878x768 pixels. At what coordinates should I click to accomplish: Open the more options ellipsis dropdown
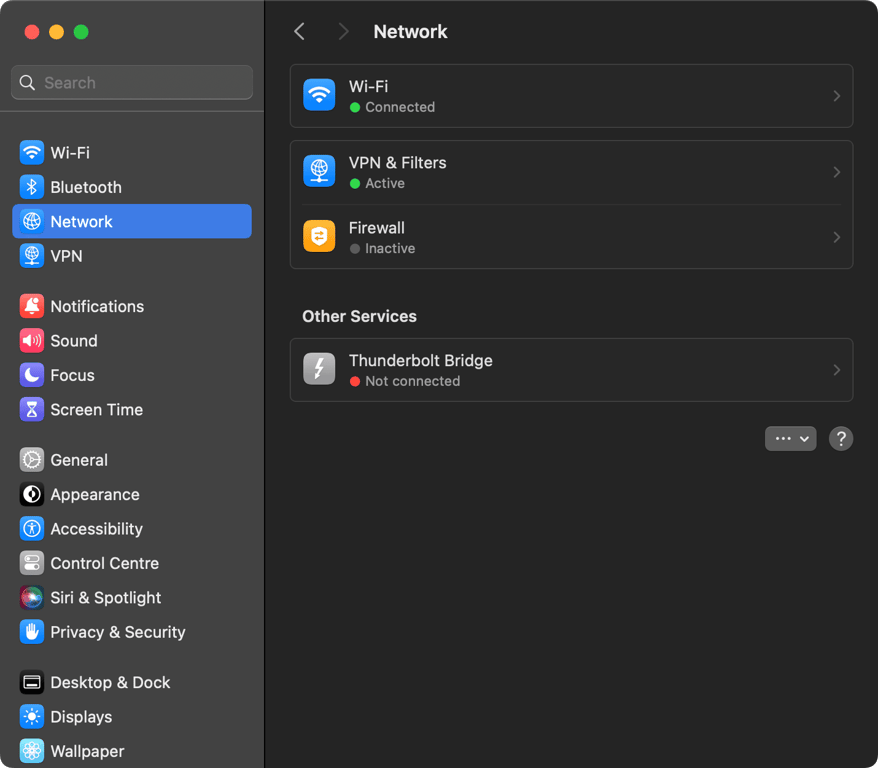(x=790, y=438)
